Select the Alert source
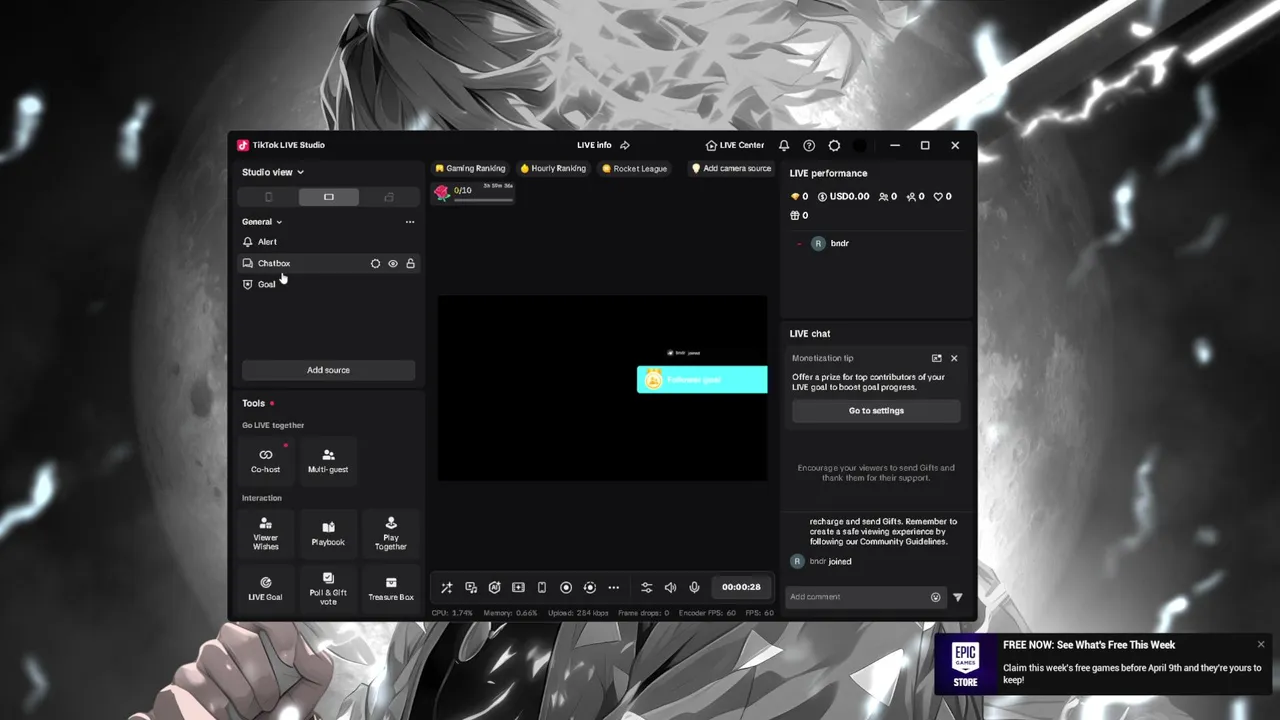Image resolution: width=1280 pixels, height=720 pixels. pos(328,242)
